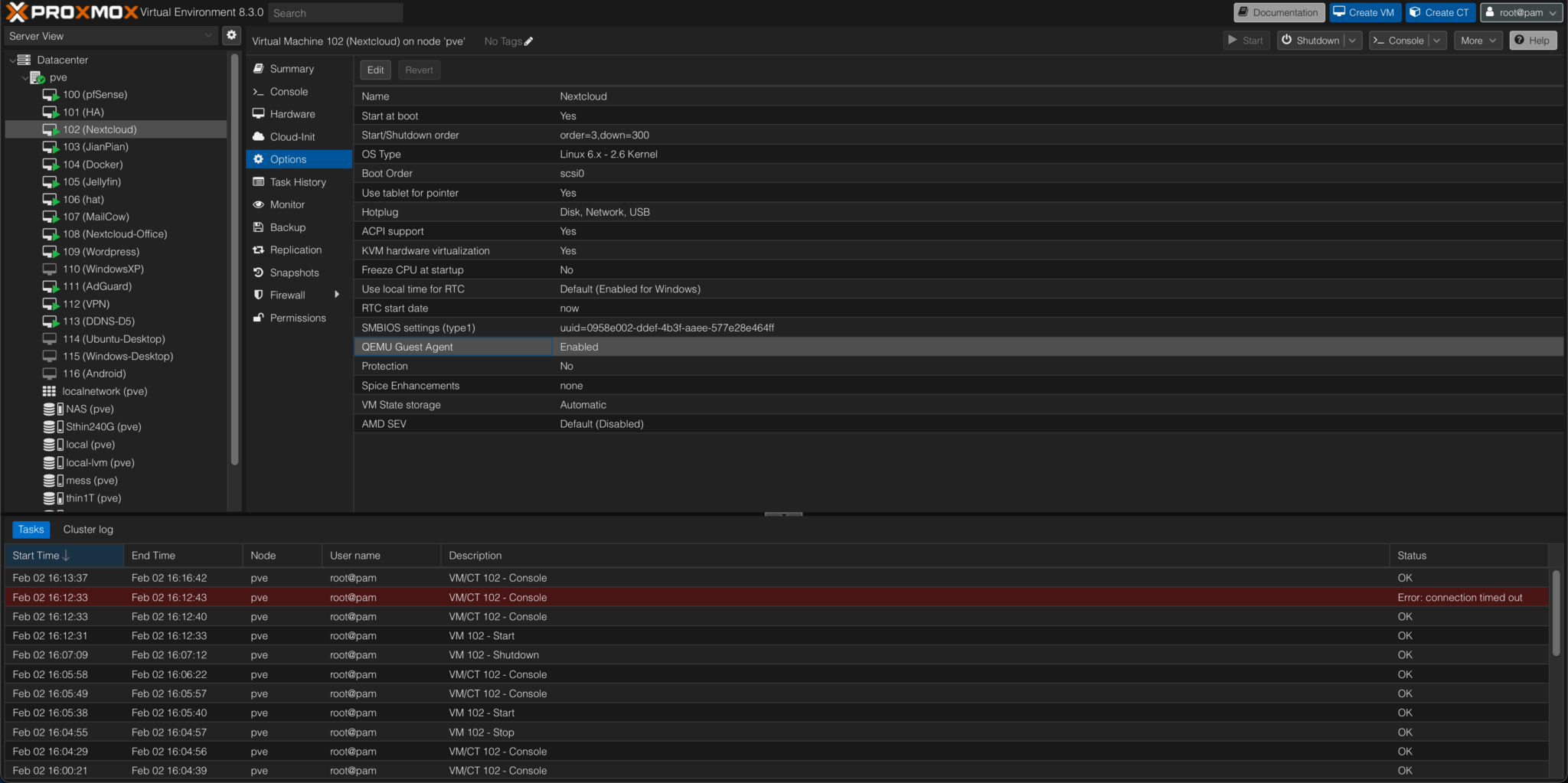The width and height of the screenshot is (1568, 783).
Task: Click the 'Error: connection timed out' task row
Action: [x=777, y=598]
